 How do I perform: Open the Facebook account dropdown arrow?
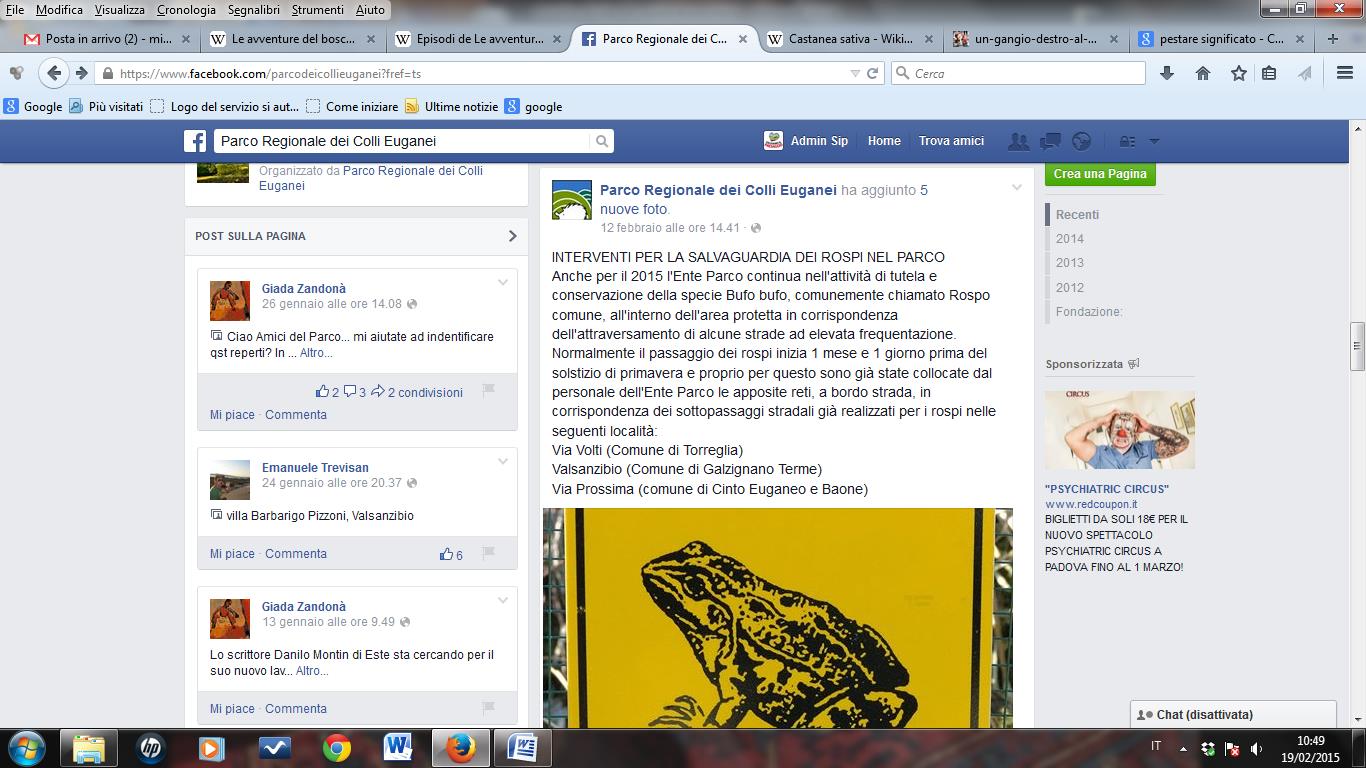1154,141
